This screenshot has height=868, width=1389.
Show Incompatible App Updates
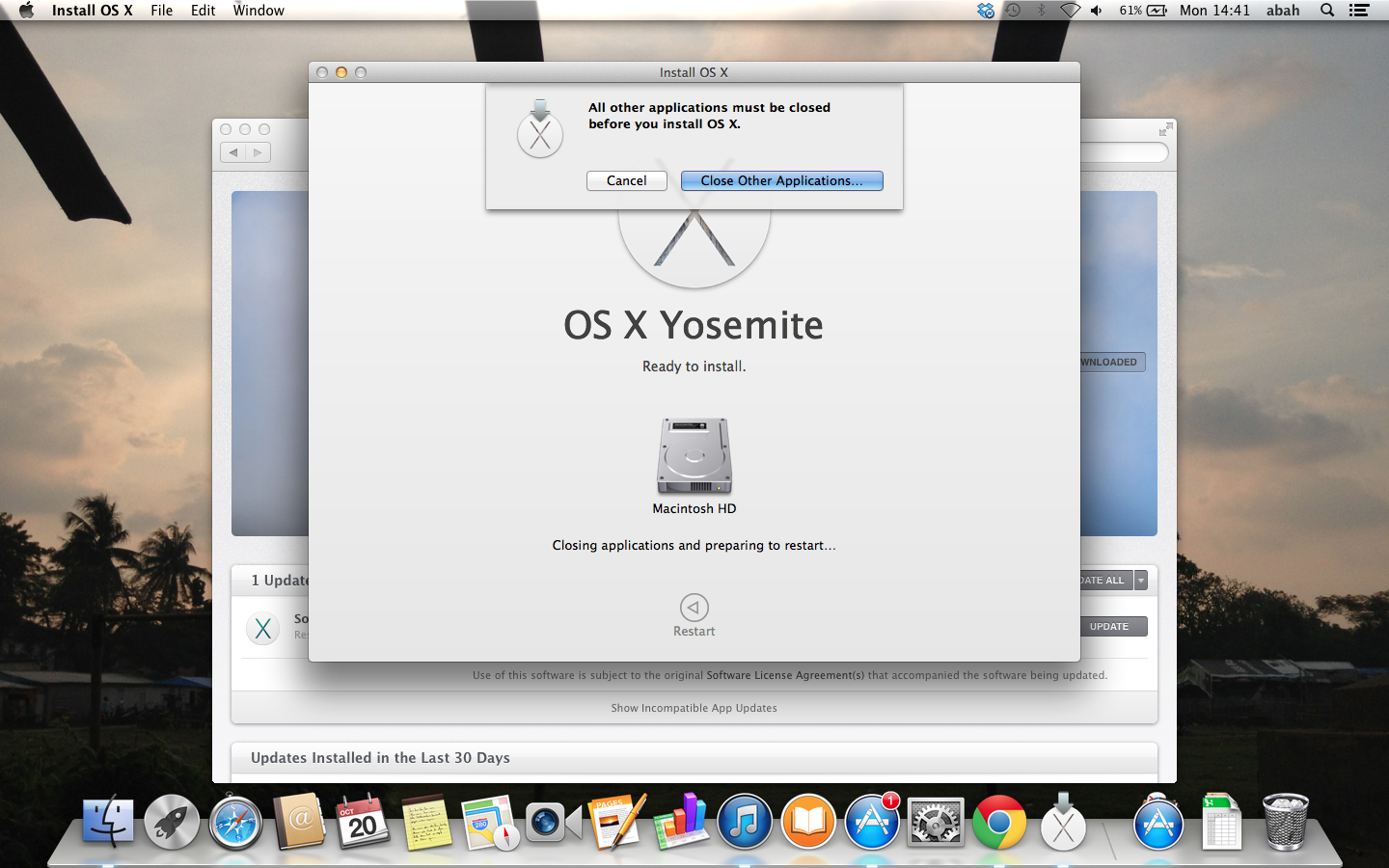(x=694, y=708)
